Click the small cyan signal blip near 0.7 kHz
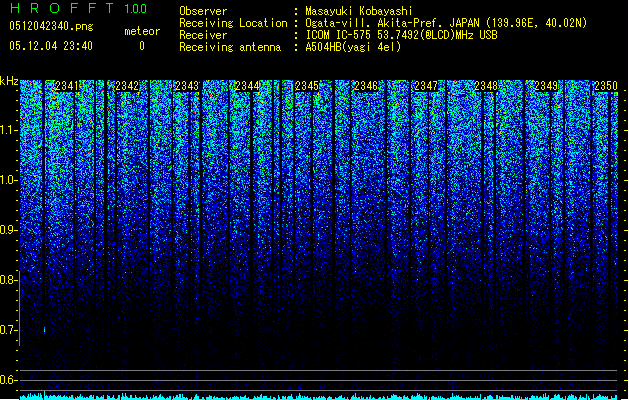Image resolution: width=629 pixels, height=400 pixels. pyautogui.click(x=44, y=330)
